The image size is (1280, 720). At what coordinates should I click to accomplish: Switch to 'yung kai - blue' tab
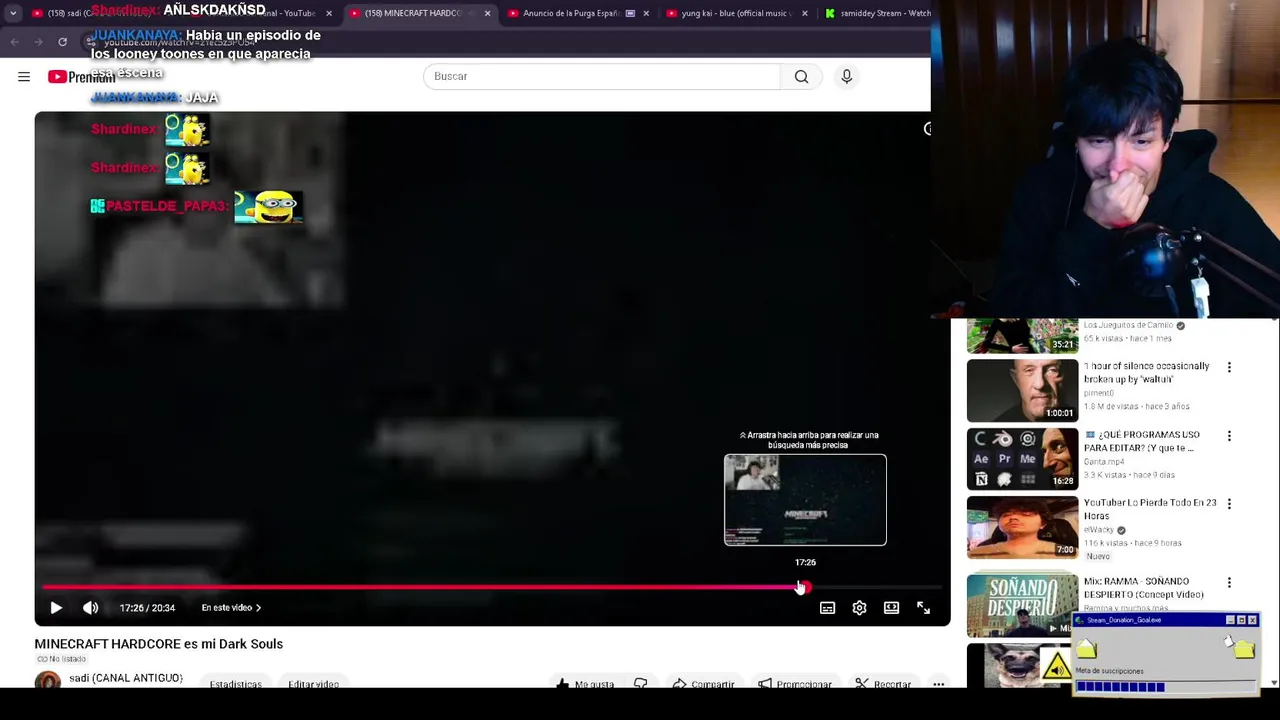coord(735,13)
